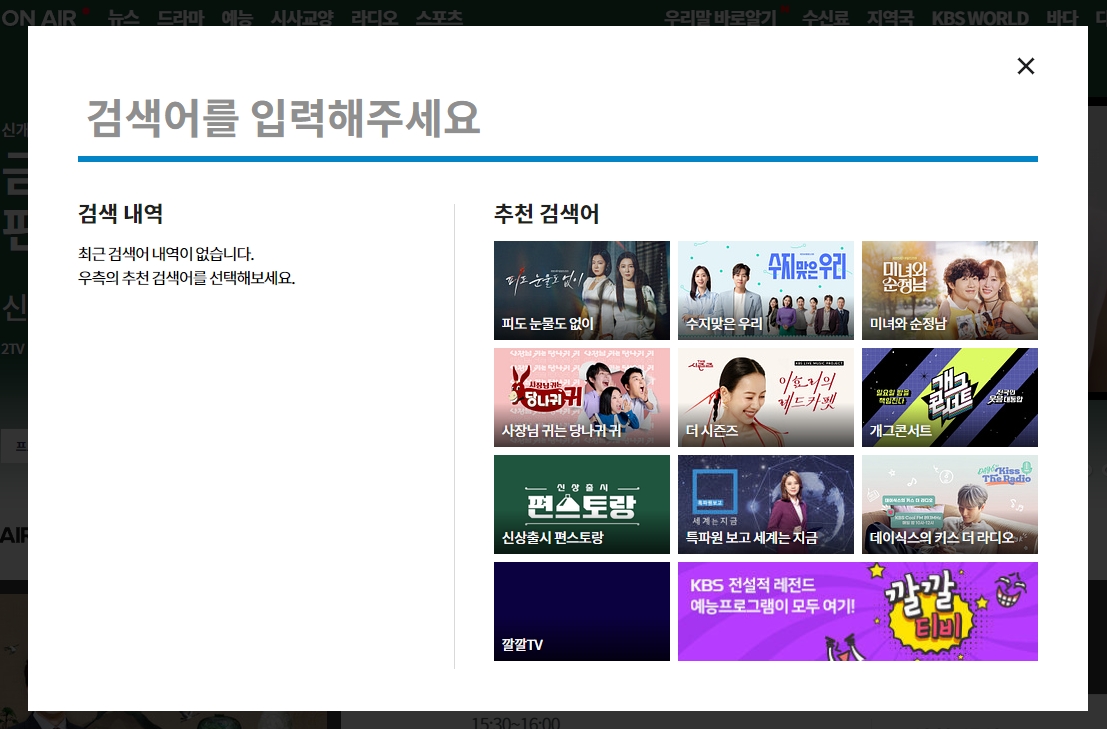Select the 사장님 귀는 당나귀 귀 thumbnail

[x=582, y=397]
